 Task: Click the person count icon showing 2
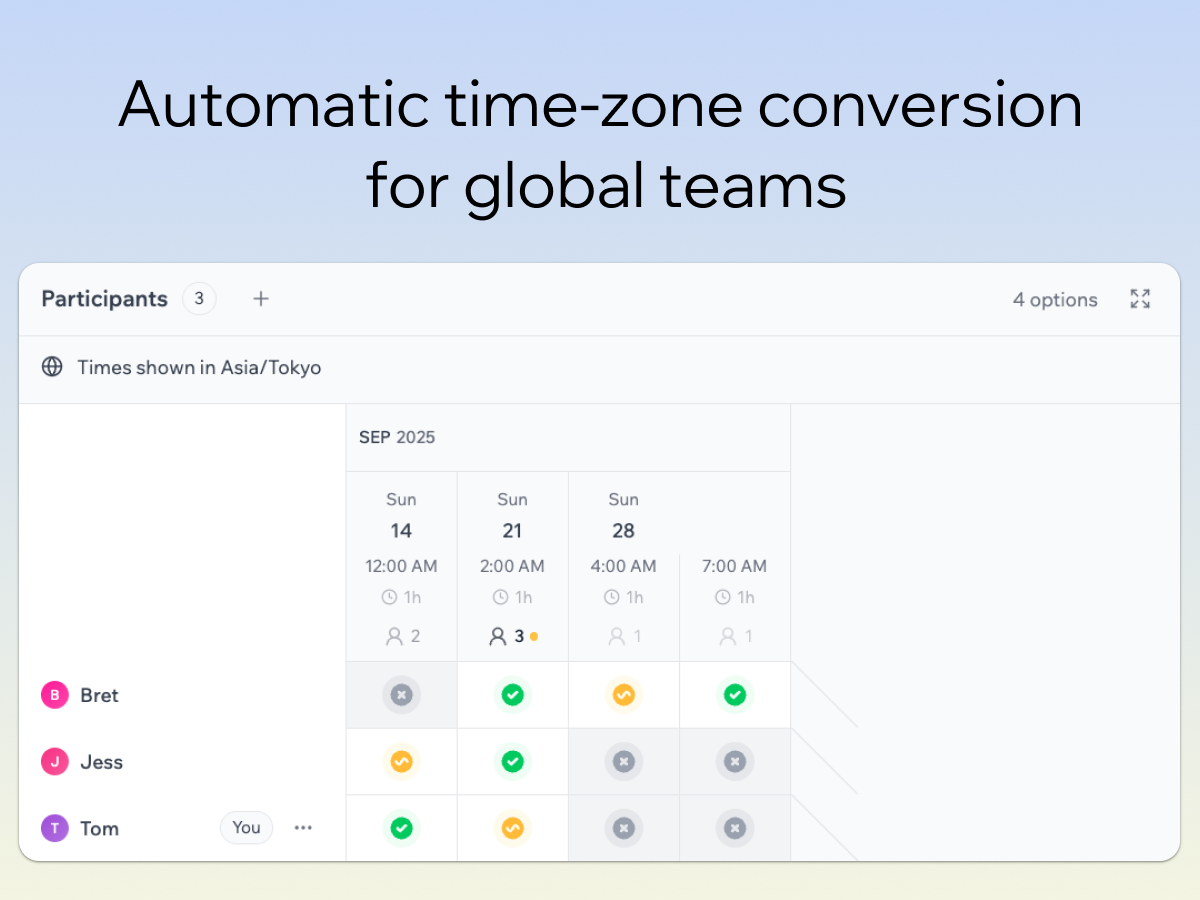[x=394, y=636]
